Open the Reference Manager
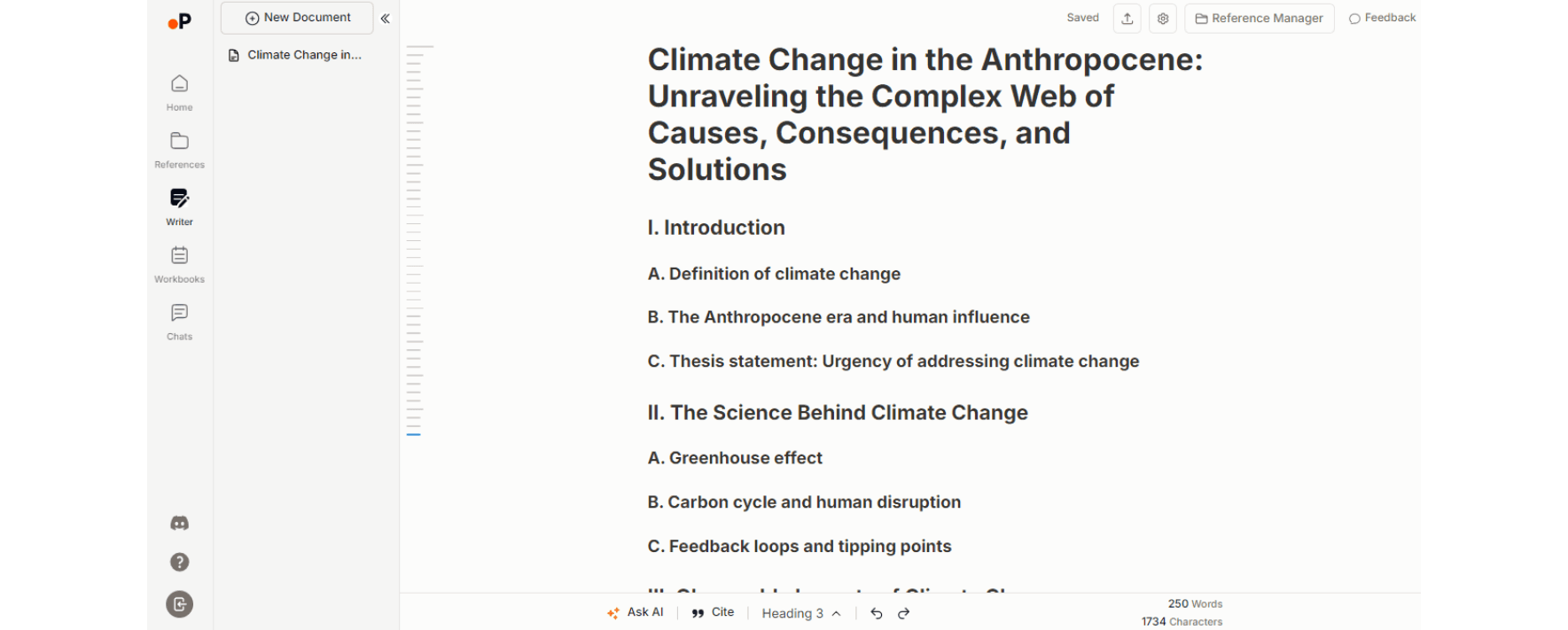The width and height of the screenshot is (1568, 630). (x=1259, y=19)
